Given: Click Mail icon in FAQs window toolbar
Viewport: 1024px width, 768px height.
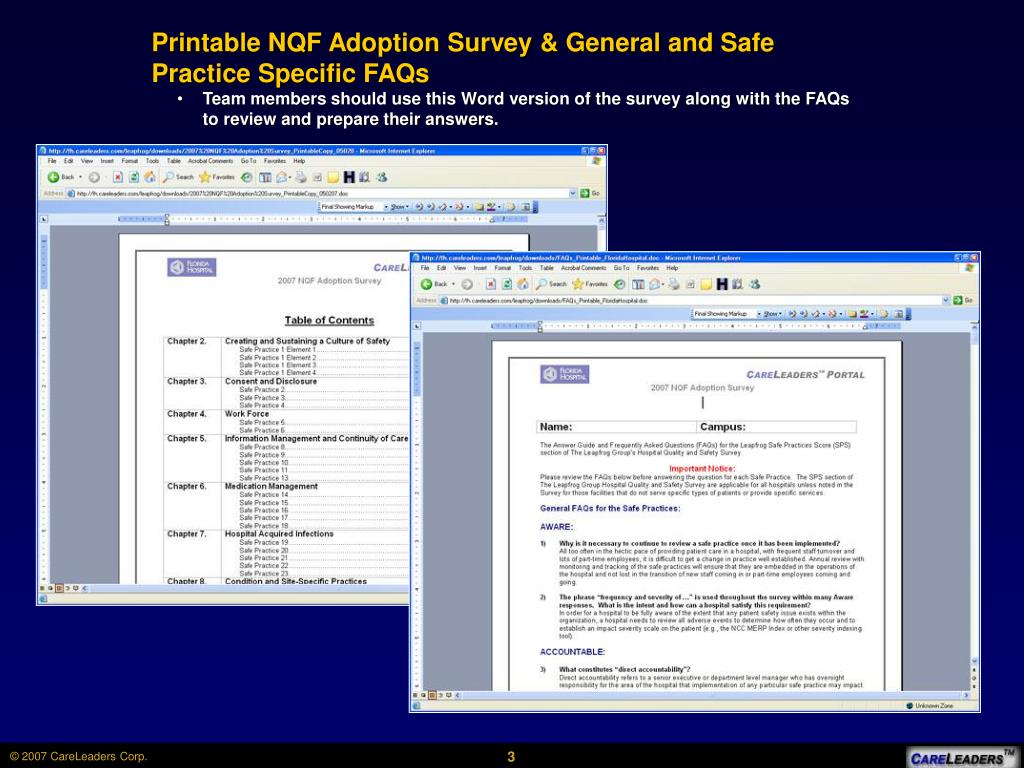Looking at the screenshot, I should (x=655, y=284).
